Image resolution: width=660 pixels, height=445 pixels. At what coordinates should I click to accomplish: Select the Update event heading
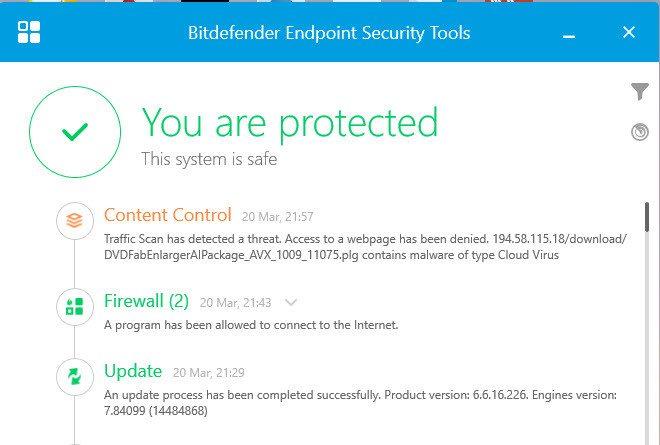click(133, 371)
